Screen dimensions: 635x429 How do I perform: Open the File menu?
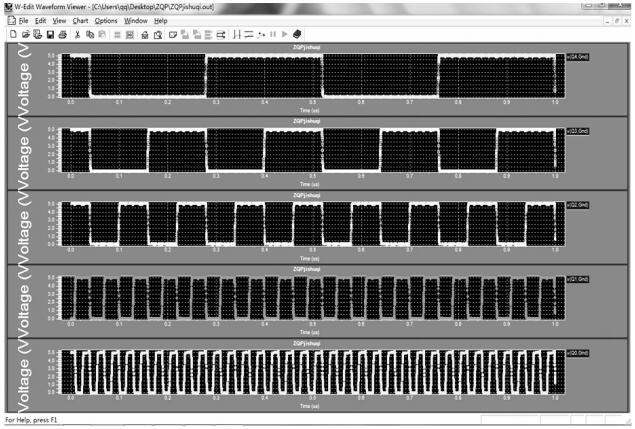point(23,21)
